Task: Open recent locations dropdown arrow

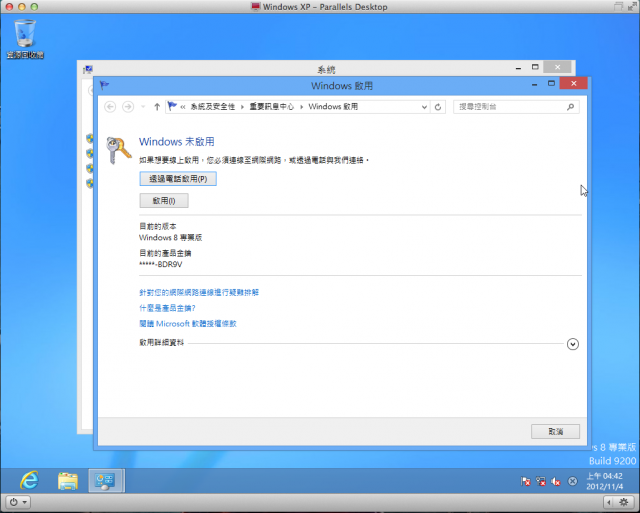Action: 143,107
